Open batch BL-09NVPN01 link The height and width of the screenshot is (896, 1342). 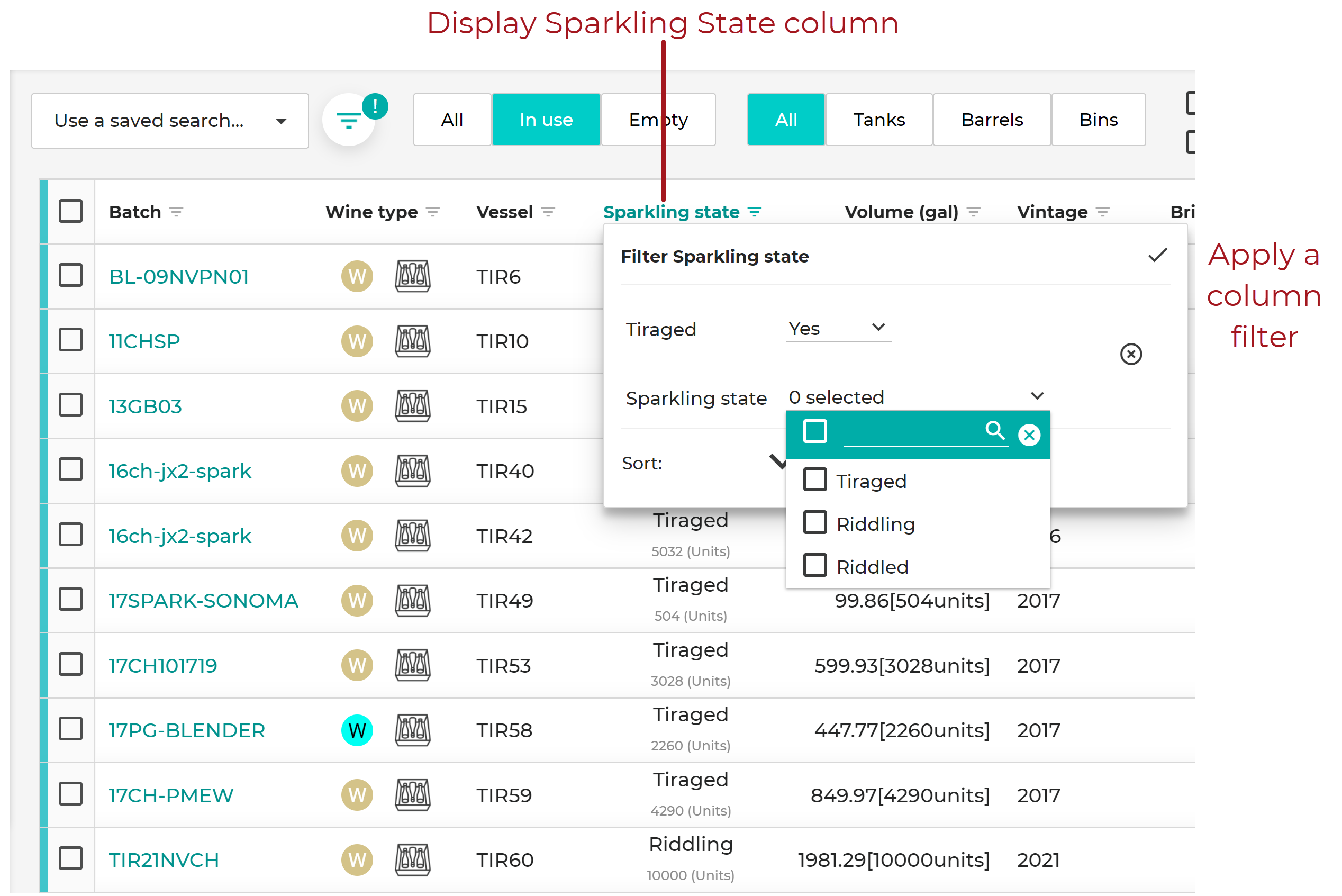(179, 277)
